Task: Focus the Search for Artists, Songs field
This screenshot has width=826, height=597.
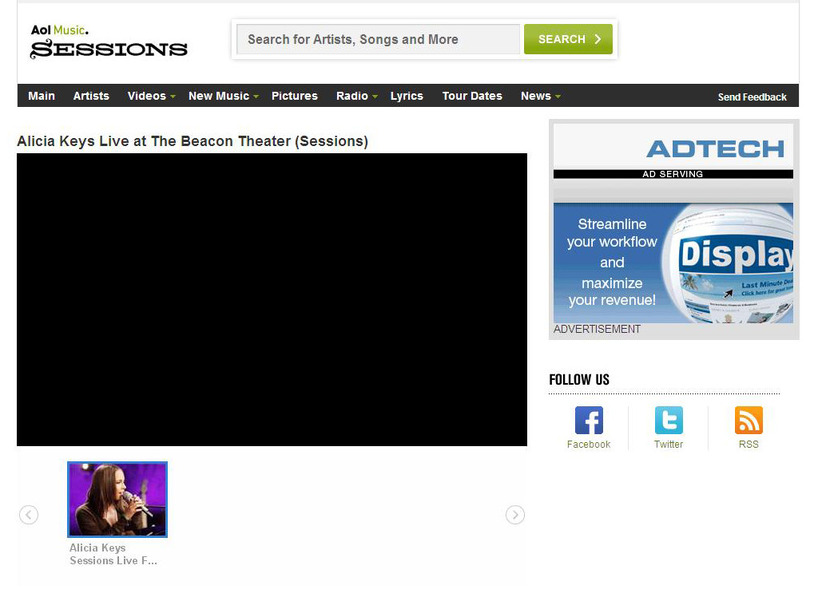Action: (x=378, y=39)
